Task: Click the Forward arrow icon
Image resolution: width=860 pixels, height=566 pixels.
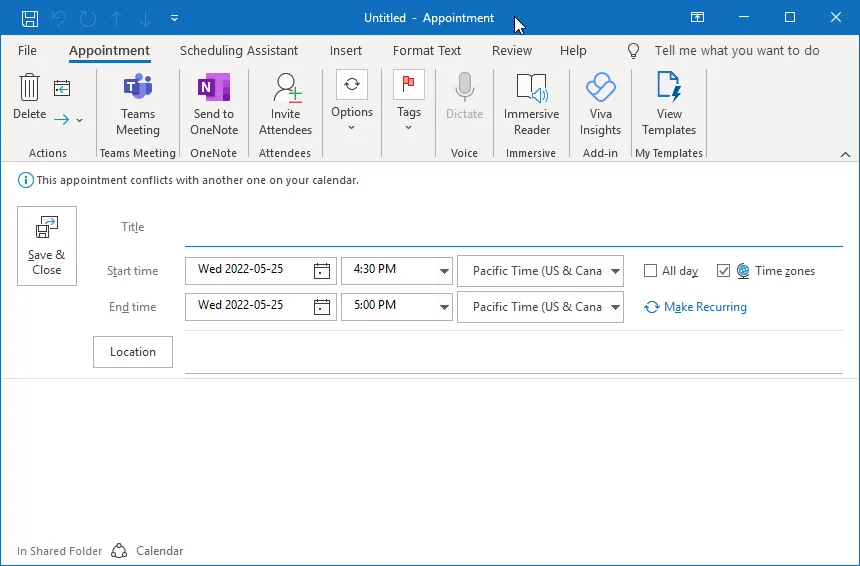Action: 61,119
